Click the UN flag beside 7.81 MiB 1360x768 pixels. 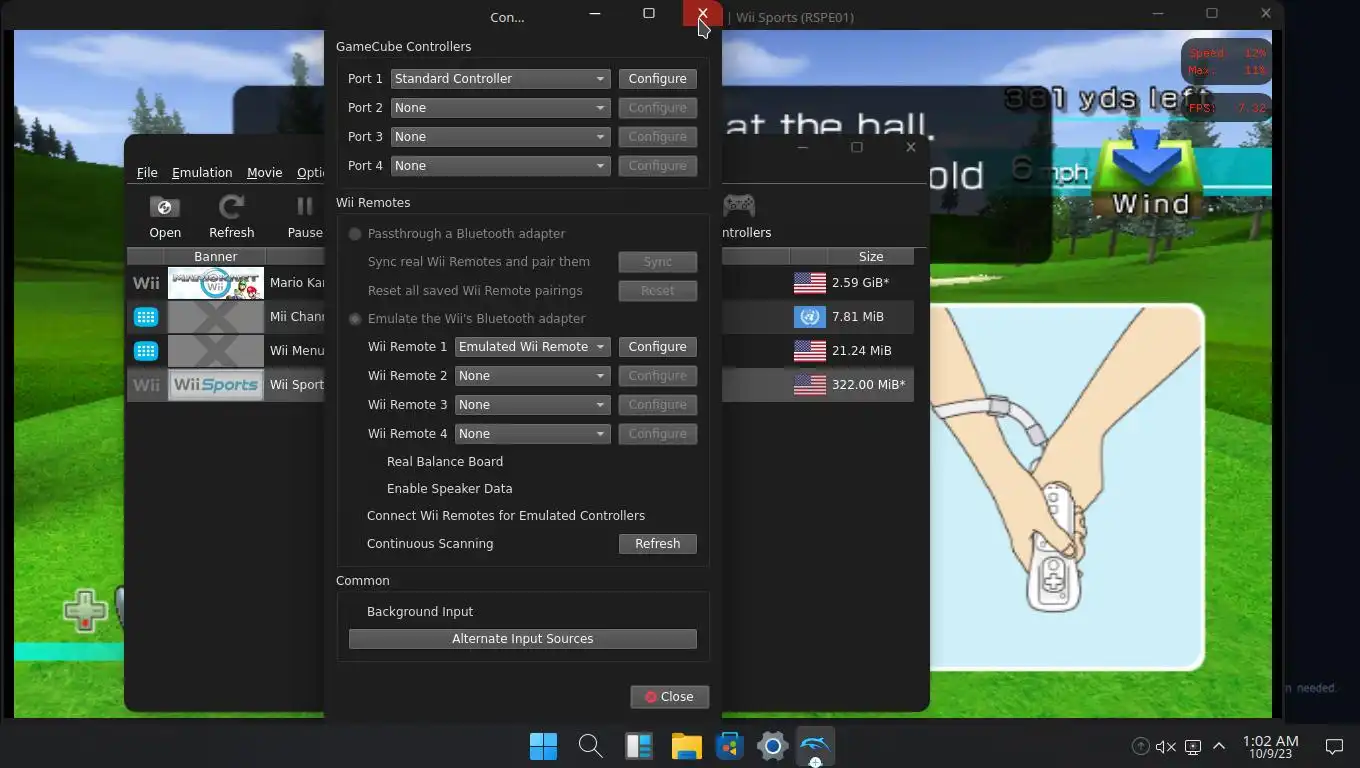click(x=809, y=317)
